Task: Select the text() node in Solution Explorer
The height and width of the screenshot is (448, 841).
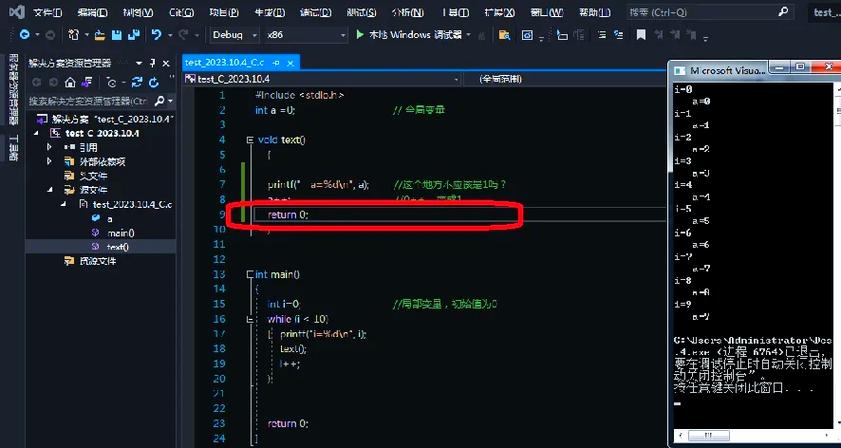Action: tap(118, 247)
